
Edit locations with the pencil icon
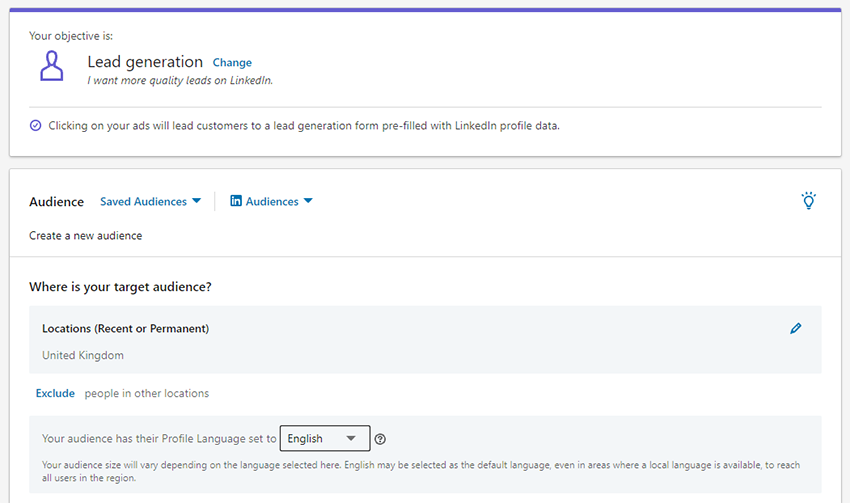coord(795,328)
